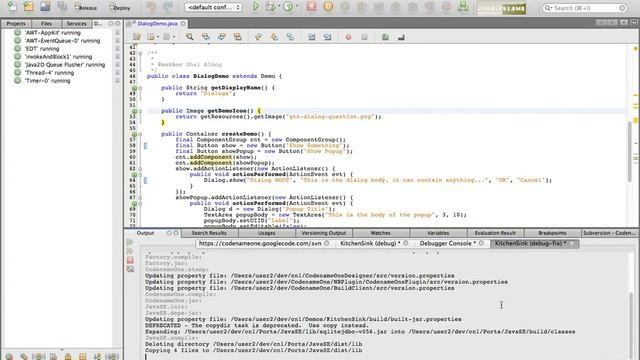
Task: Click the New Project toolbar icon
Action: (x=29, y=6)
